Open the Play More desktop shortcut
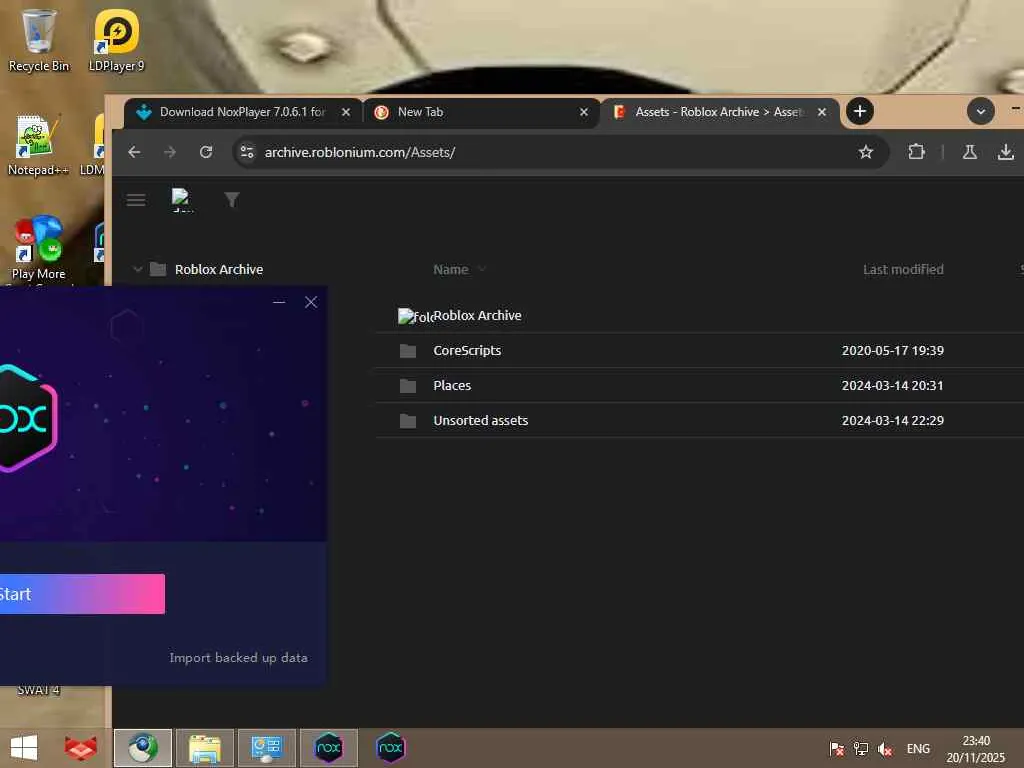The image size is (1024, 768). (38, 248)
